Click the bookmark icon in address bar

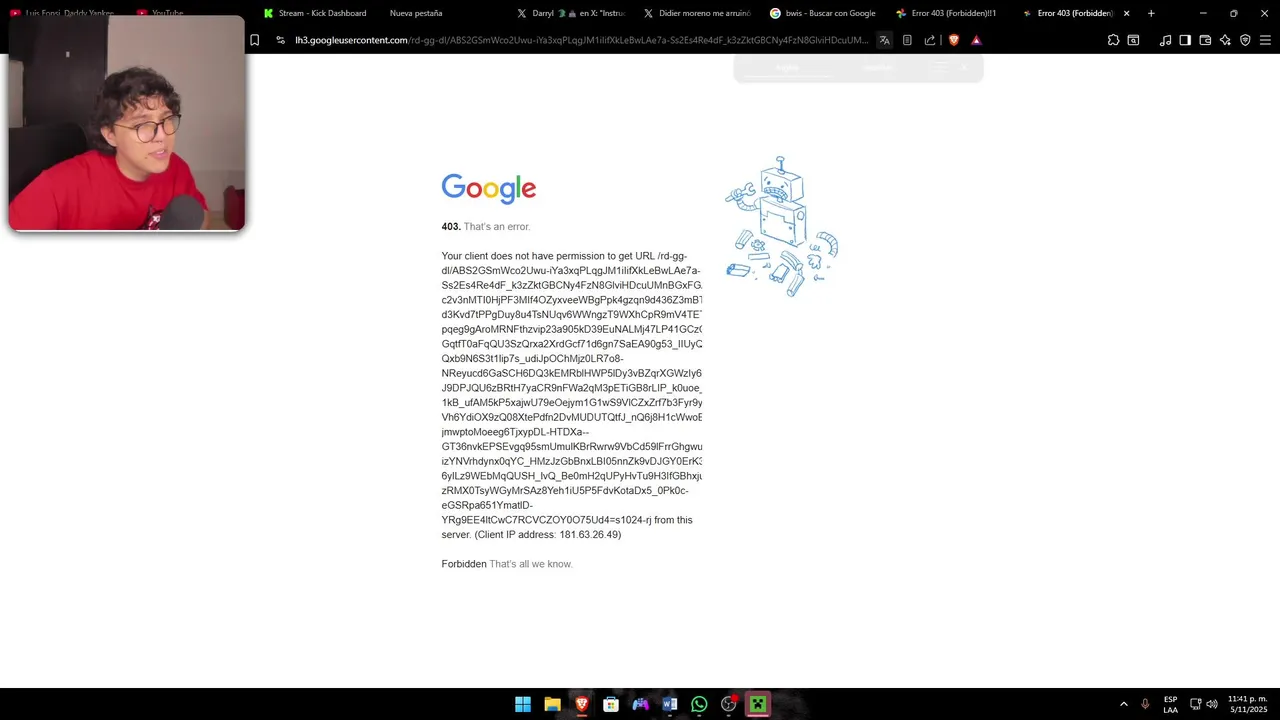click(254, 40)
